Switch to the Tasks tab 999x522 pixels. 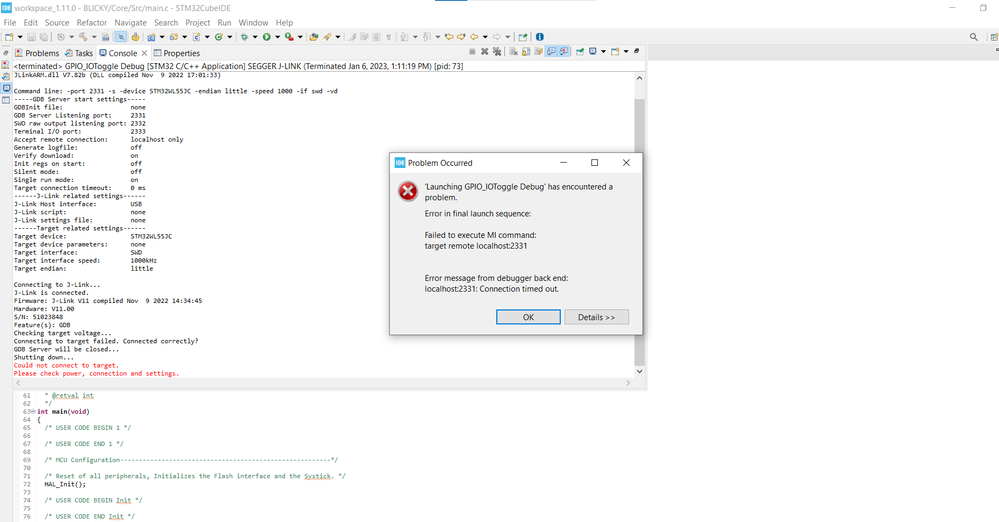78,53
